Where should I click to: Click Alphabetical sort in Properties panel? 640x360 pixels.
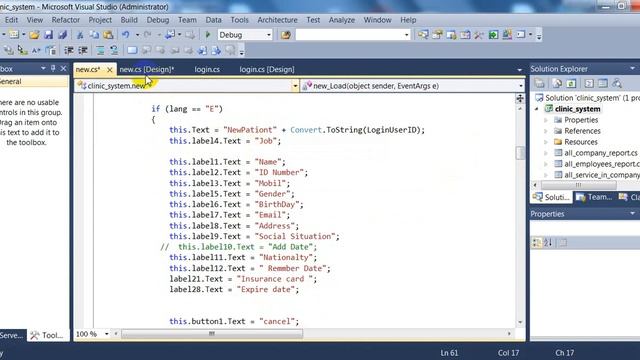click(x=548, y=242)
